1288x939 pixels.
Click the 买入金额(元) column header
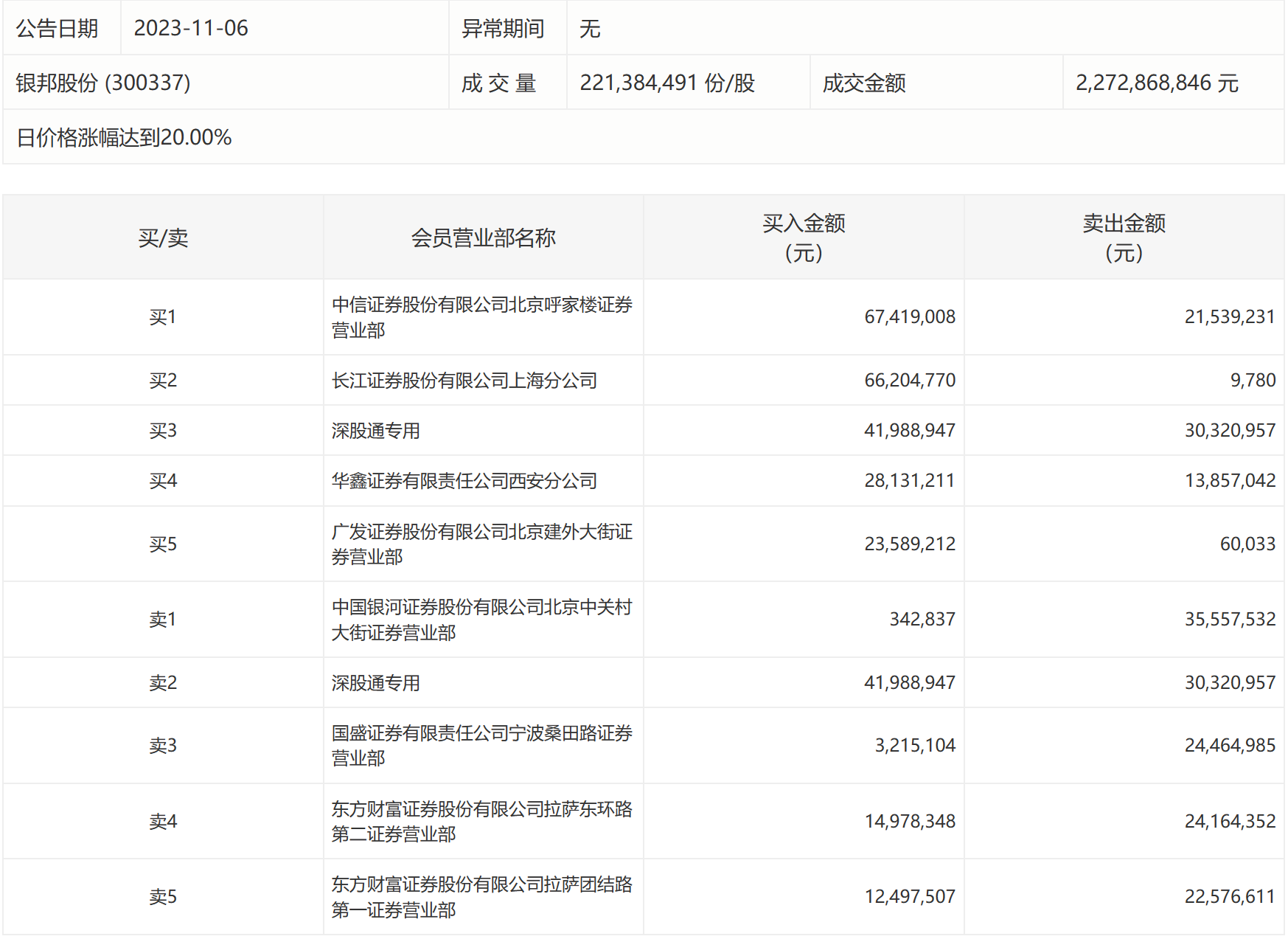coord(804,238)
